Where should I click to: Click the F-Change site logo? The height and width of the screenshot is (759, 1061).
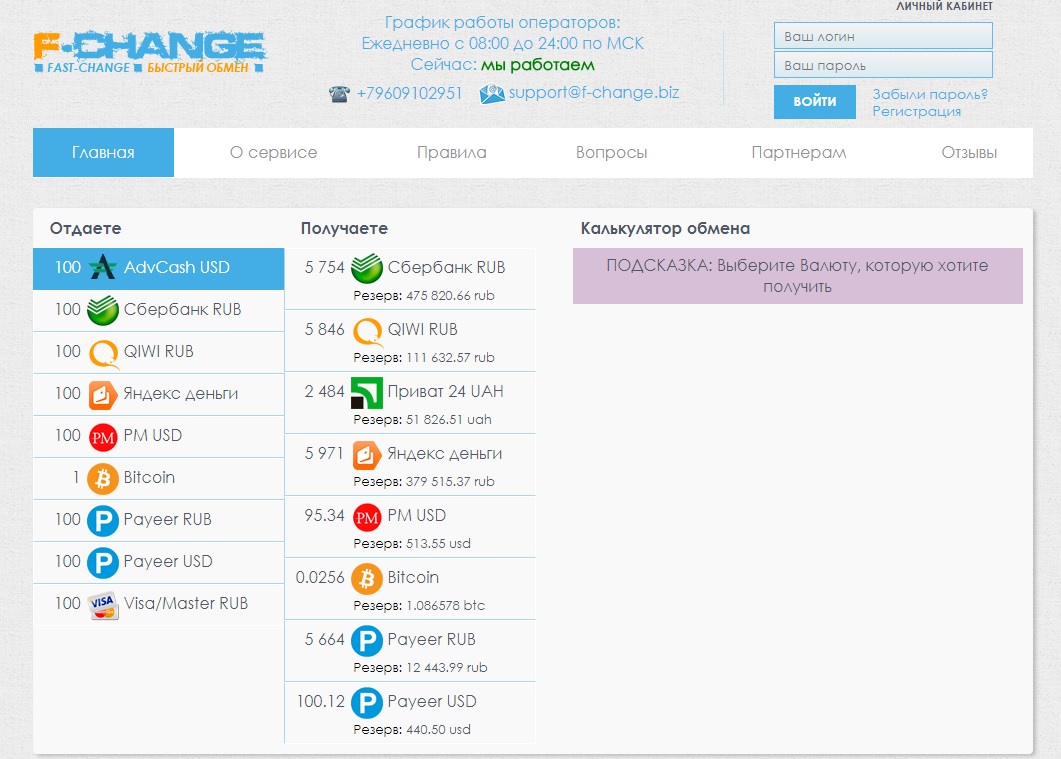(x=150, y=52)
